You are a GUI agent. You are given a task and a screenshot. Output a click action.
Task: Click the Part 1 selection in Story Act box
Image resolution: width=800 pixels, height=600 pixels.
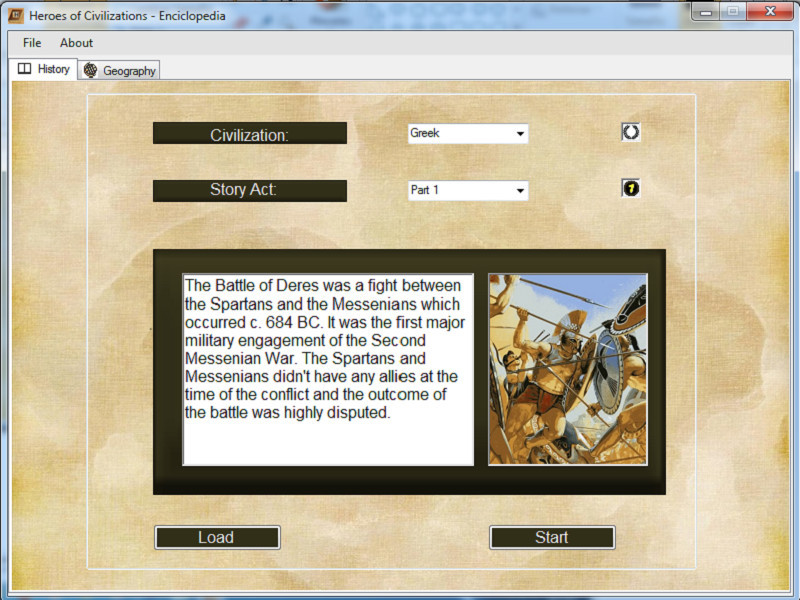pyautogui.click(x=440, y=190)
